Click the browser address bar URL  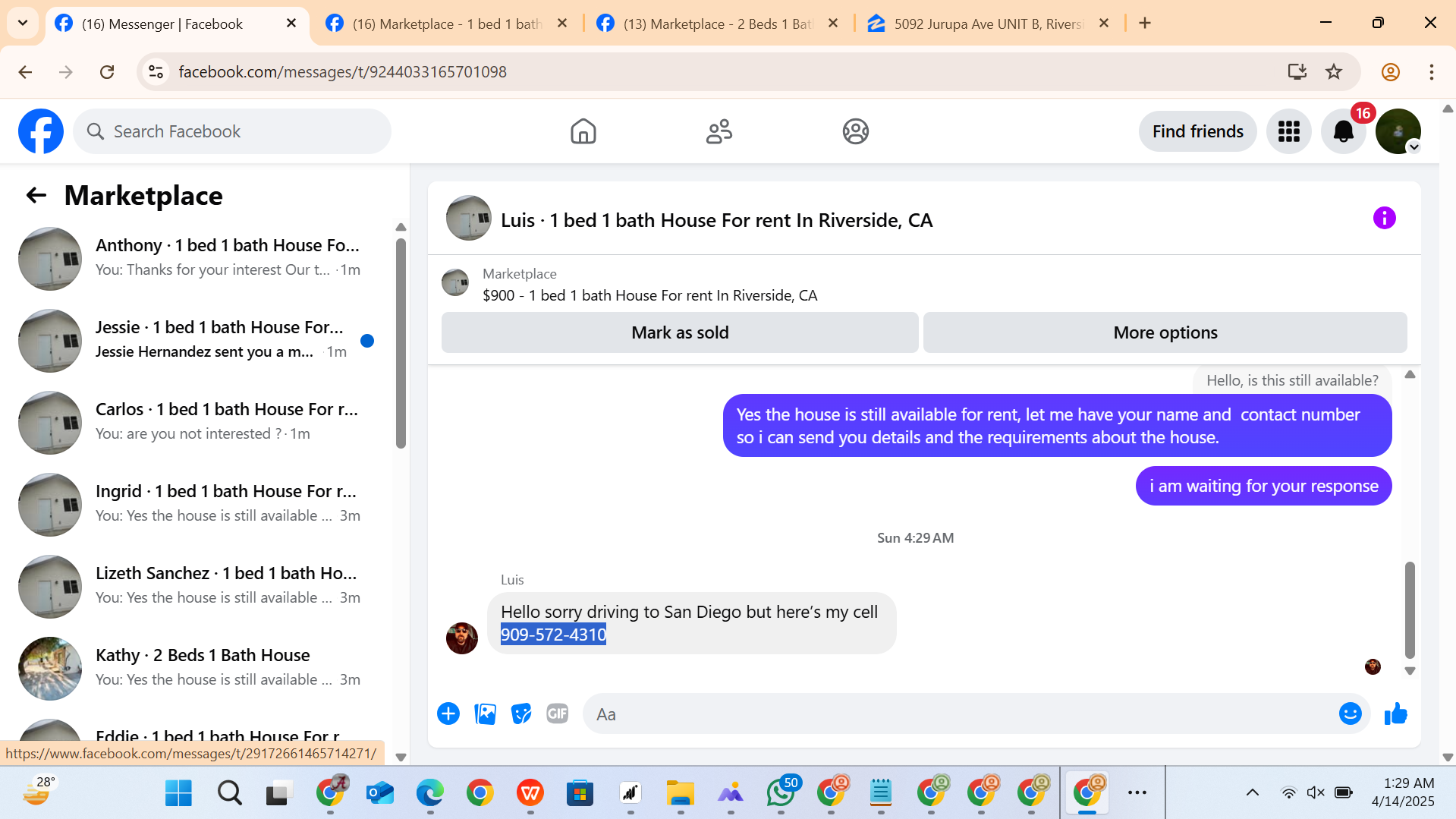(342, 71)
